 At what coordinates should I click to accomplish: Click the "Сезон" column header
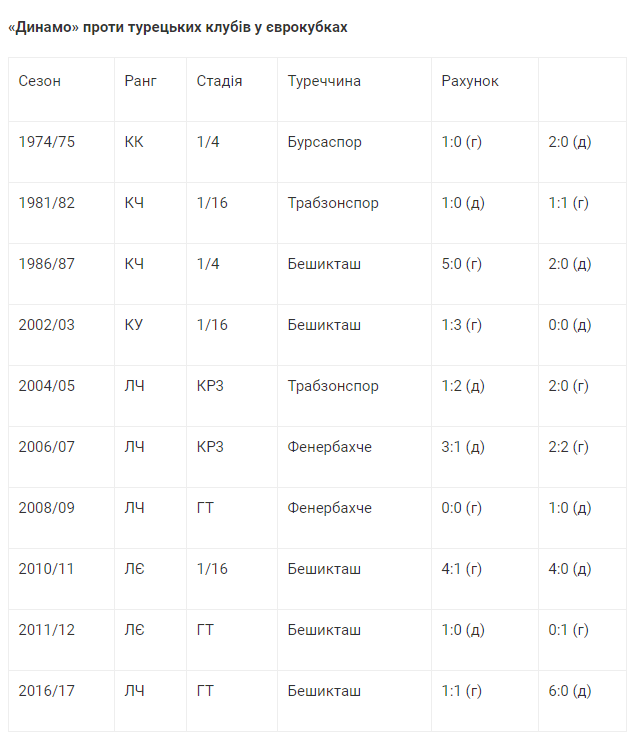click(40, 81)
